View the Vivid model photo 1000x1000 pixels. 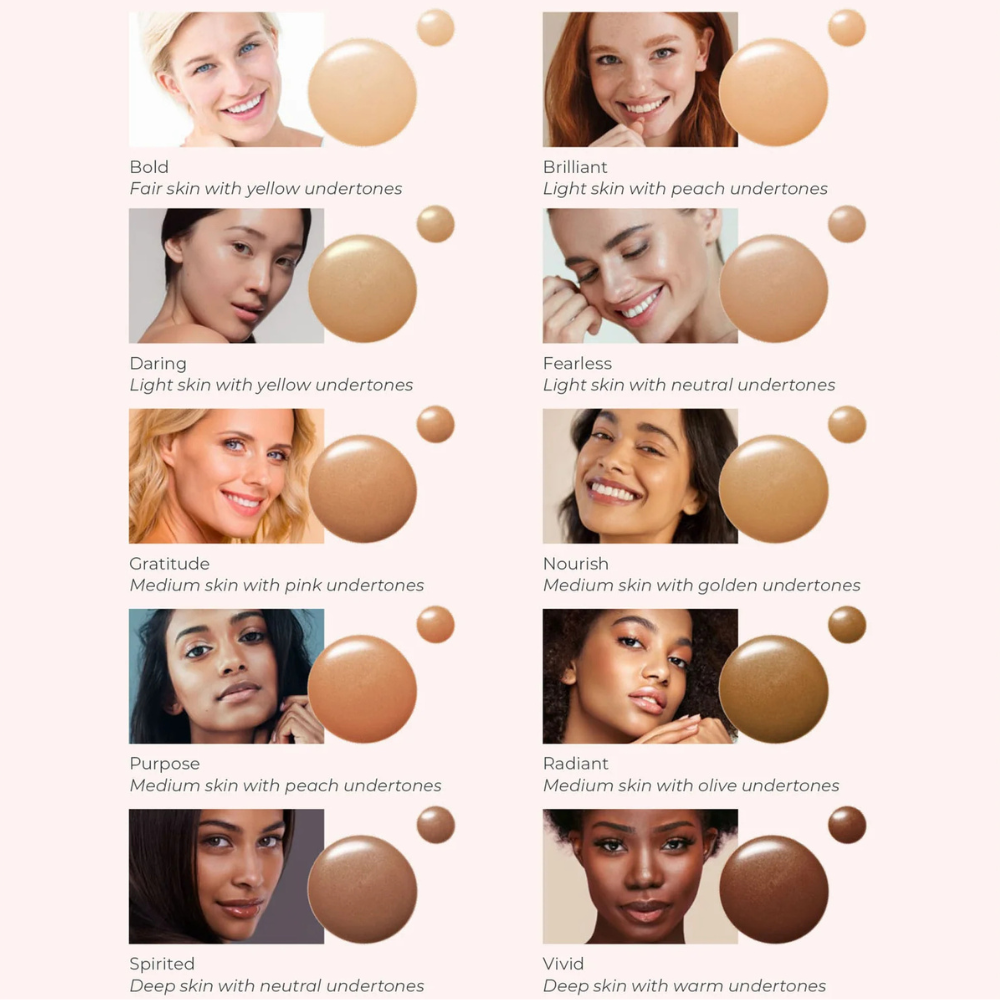[x=640, y=876]
